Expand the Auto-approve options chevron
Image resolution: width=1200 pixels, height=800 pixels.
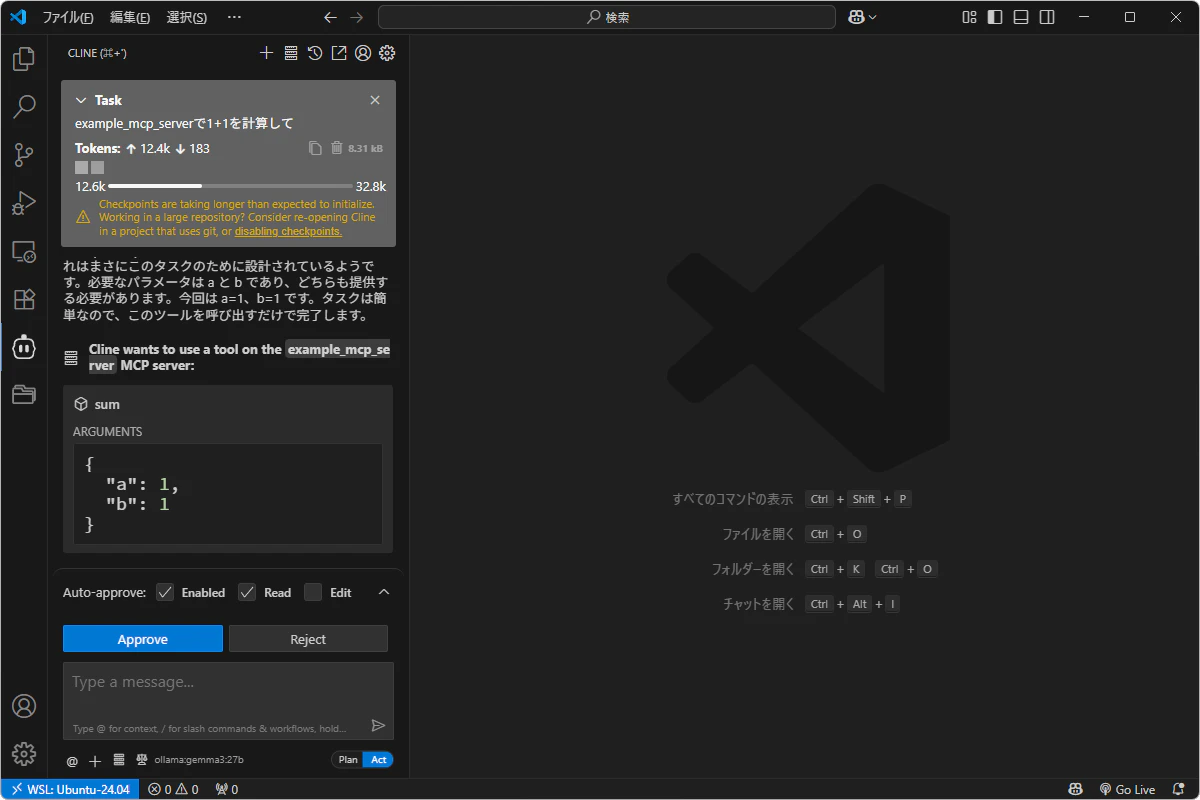tap(383, 592)
